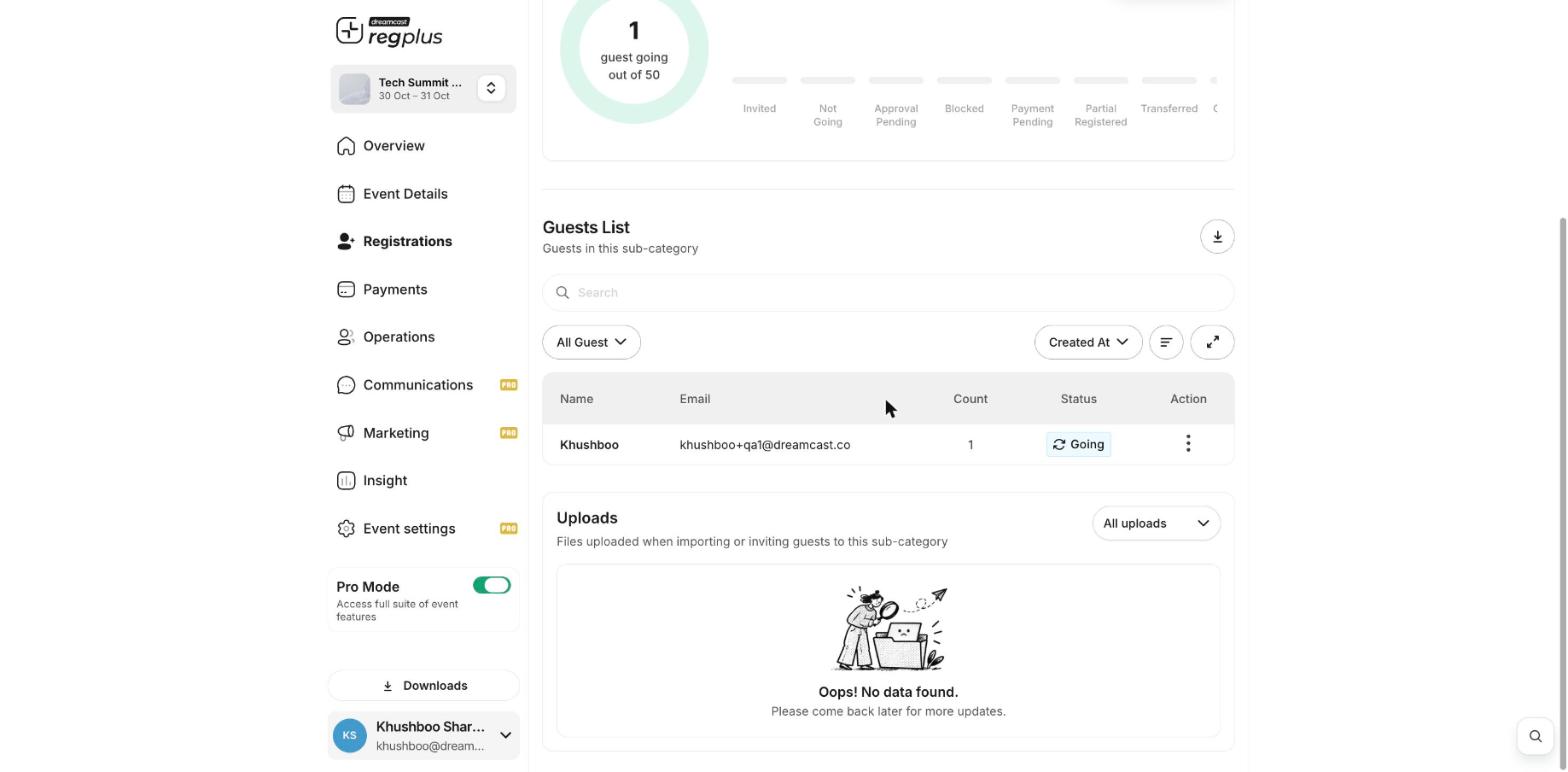The width and height of the screenshot is (1568, 772).
Task: Open the Overview home icon
Action: [346, 146]
